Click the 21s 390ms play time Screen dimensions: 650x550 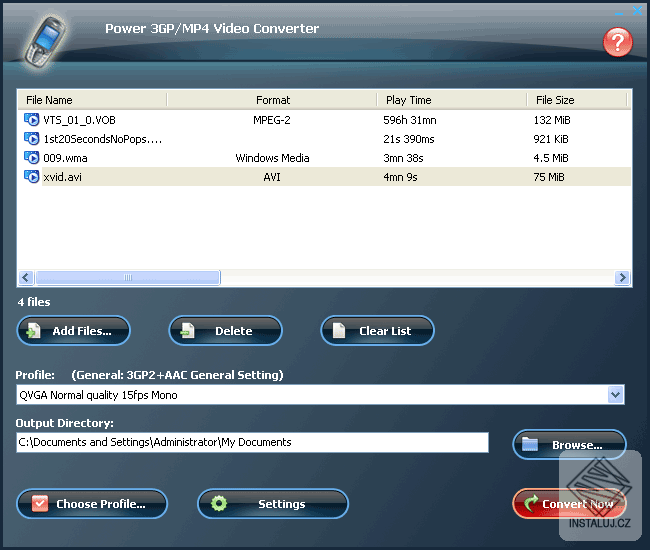click(409, 139)
